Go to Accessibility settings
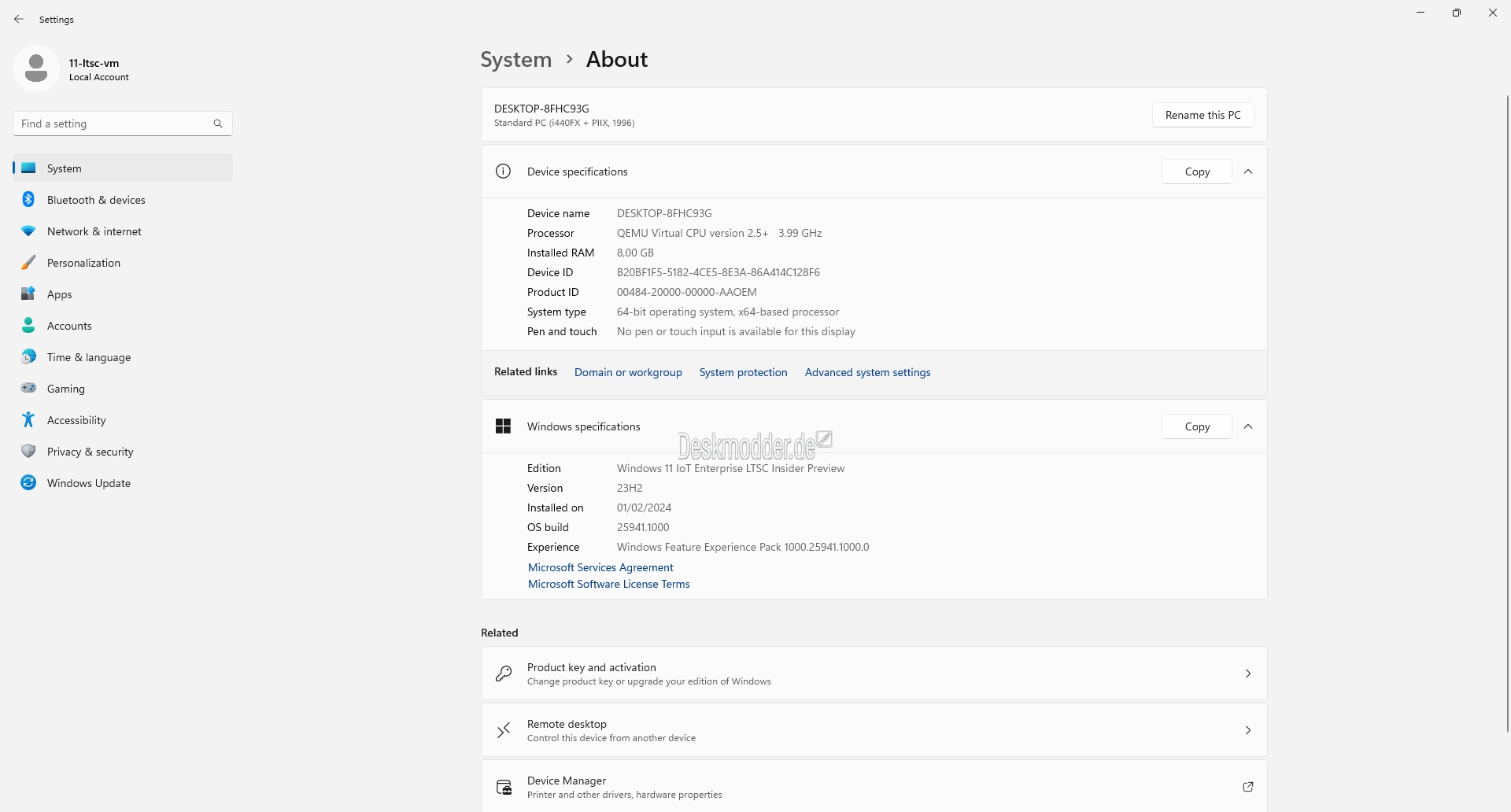This screenshot has height=812, width=1511. (x=123, y=420)
